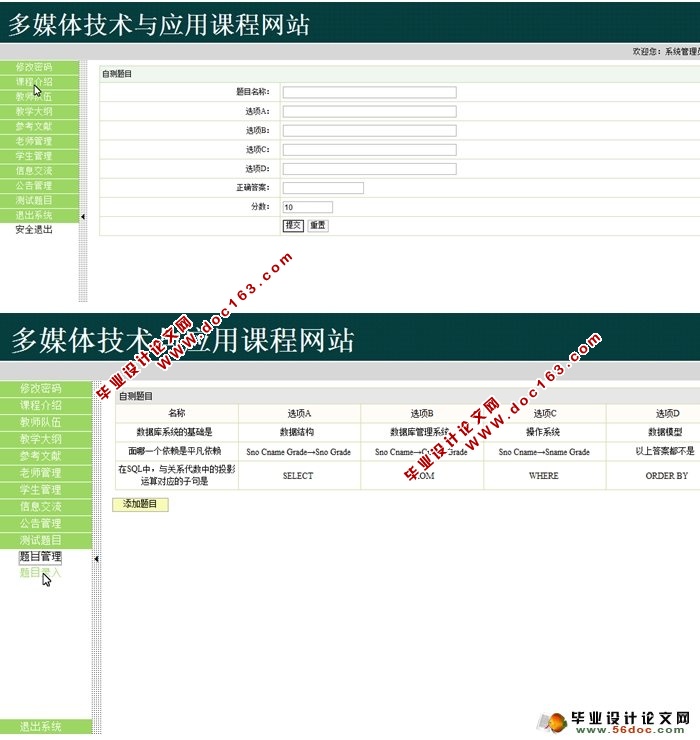Open 修改密码 menu on the list page
The height and width of the screenshot is (740, 700).
pos(46,388)
